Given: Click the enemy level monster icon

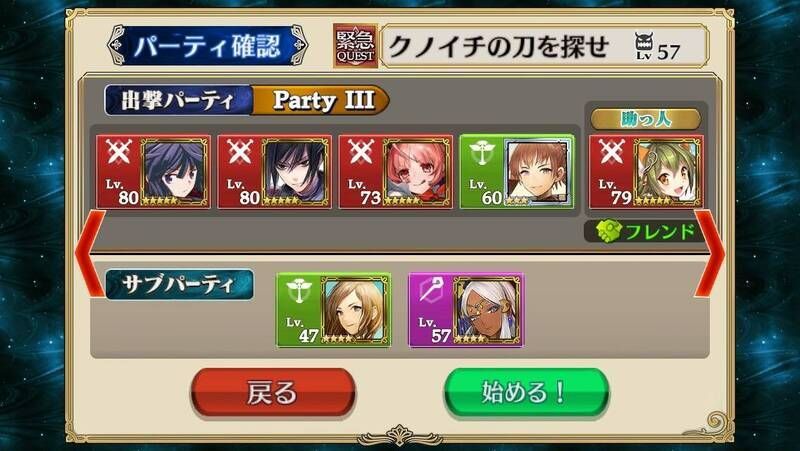Looking at the screenshot, I should click(x=644, y=44).
